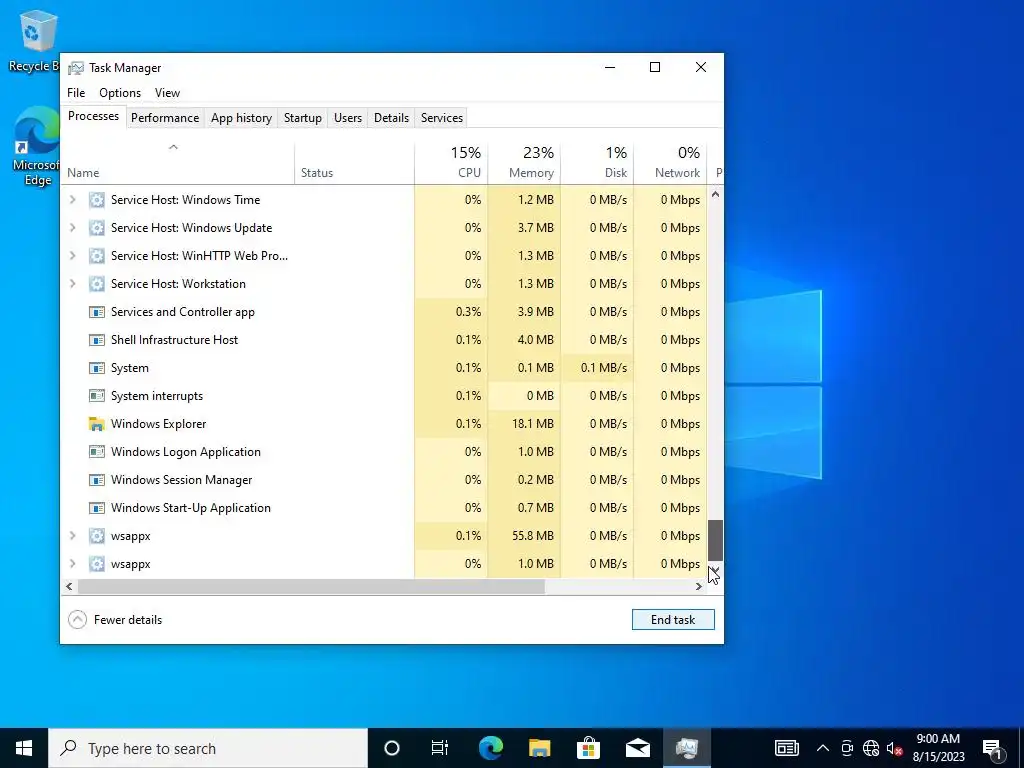Click the Windows Start-Up Application icon
Screen dimensions: 1024x768
pos(97,508)
